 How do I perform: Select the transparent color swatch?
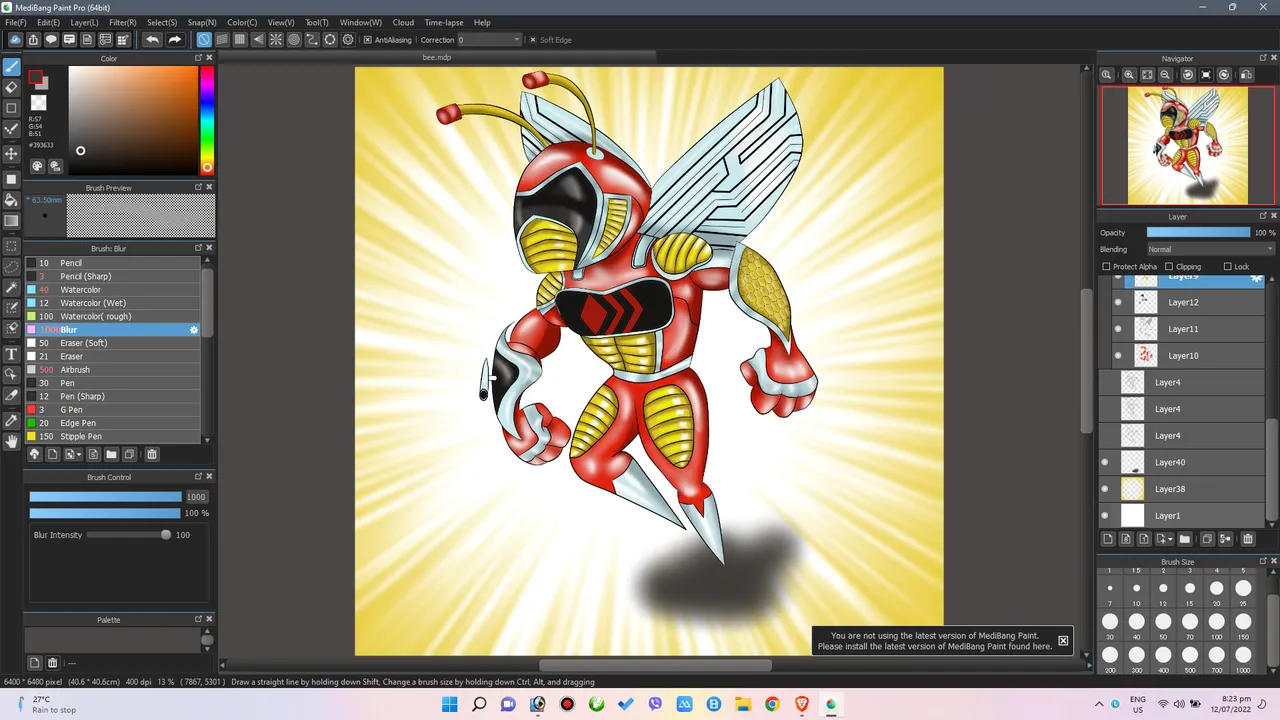39,103
